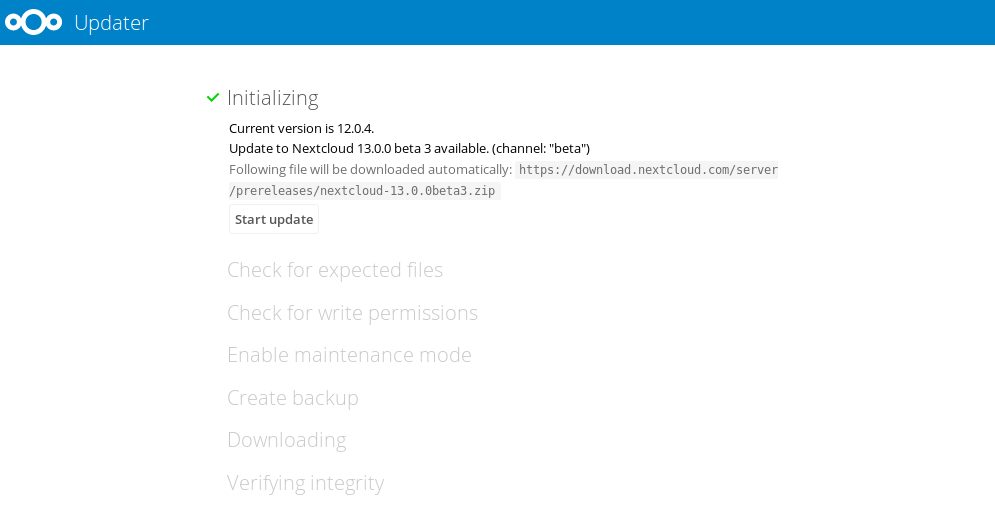The height and width of the screenshot is (508, 995).
Task: Click the download.nextcloud.com server URL
Action: point(648,170)
